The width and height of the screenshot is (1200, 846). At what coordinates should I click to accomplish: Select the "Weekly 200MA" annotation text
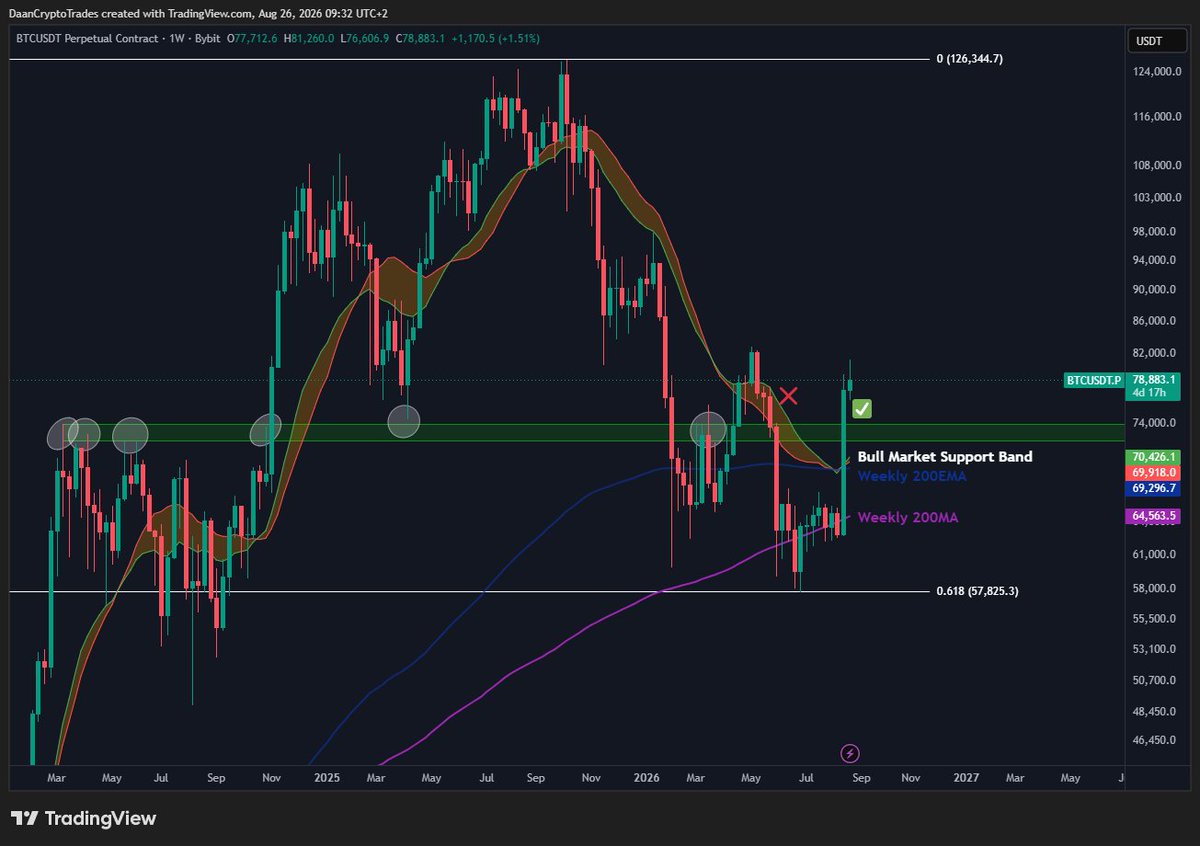pyautogui.click(x=907, y=517)
